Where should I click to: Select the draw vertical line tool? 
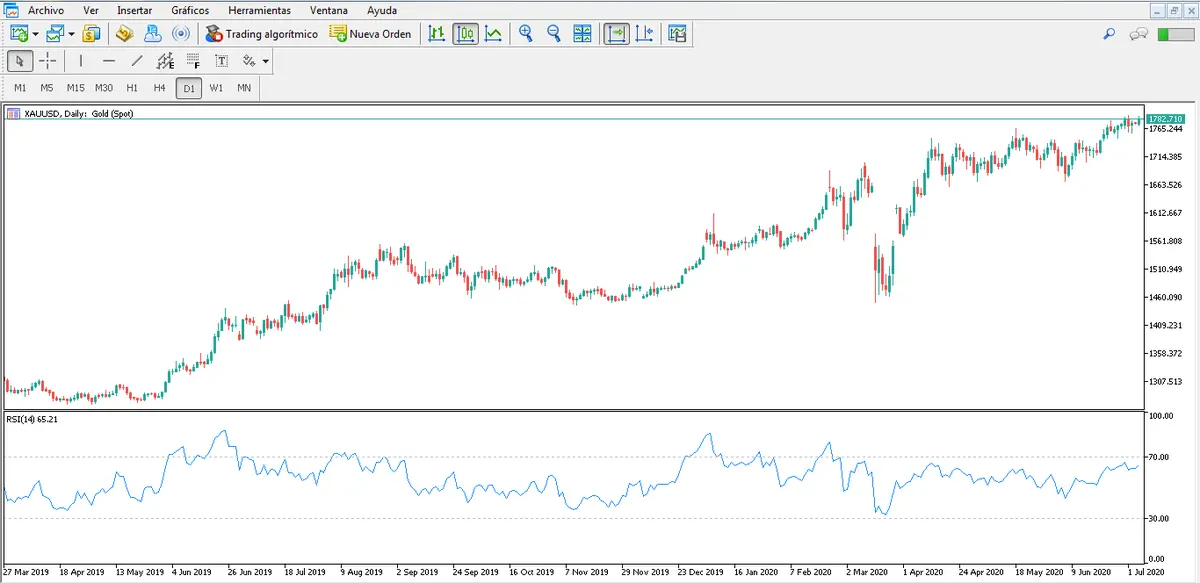(x=81, y=61)
